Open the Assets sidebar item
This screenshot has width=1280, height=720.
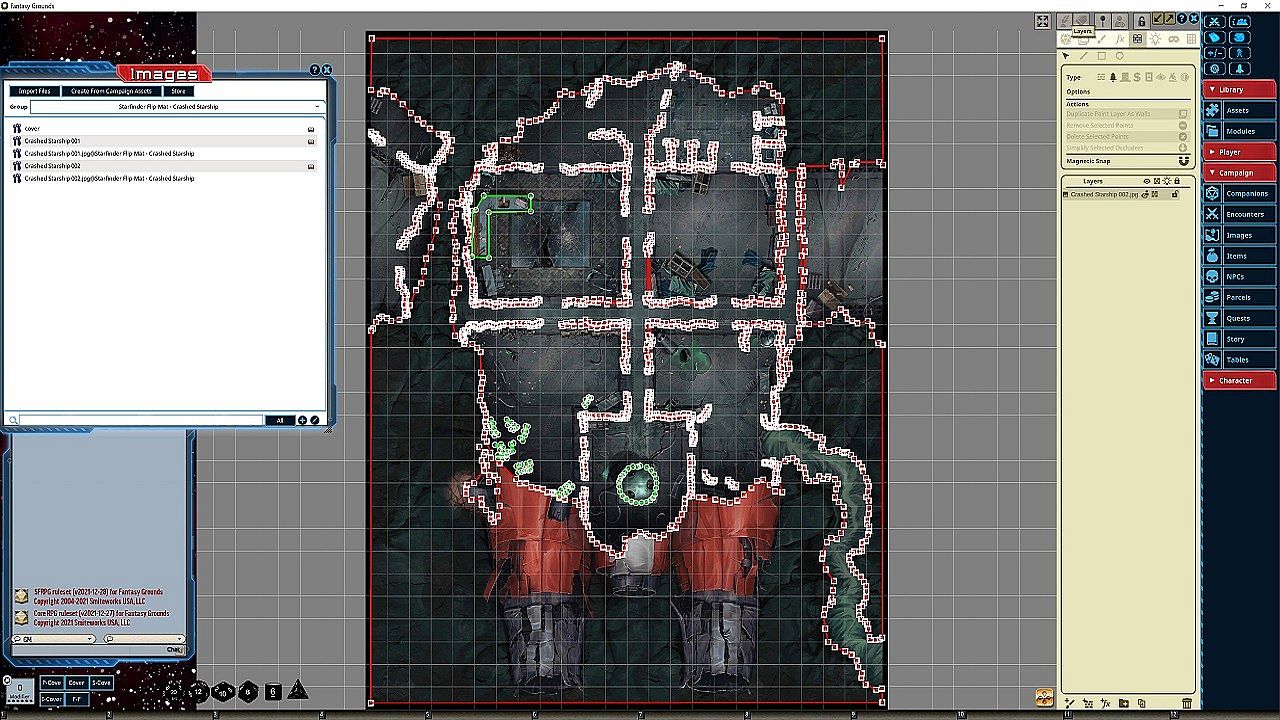(1239, 110)
